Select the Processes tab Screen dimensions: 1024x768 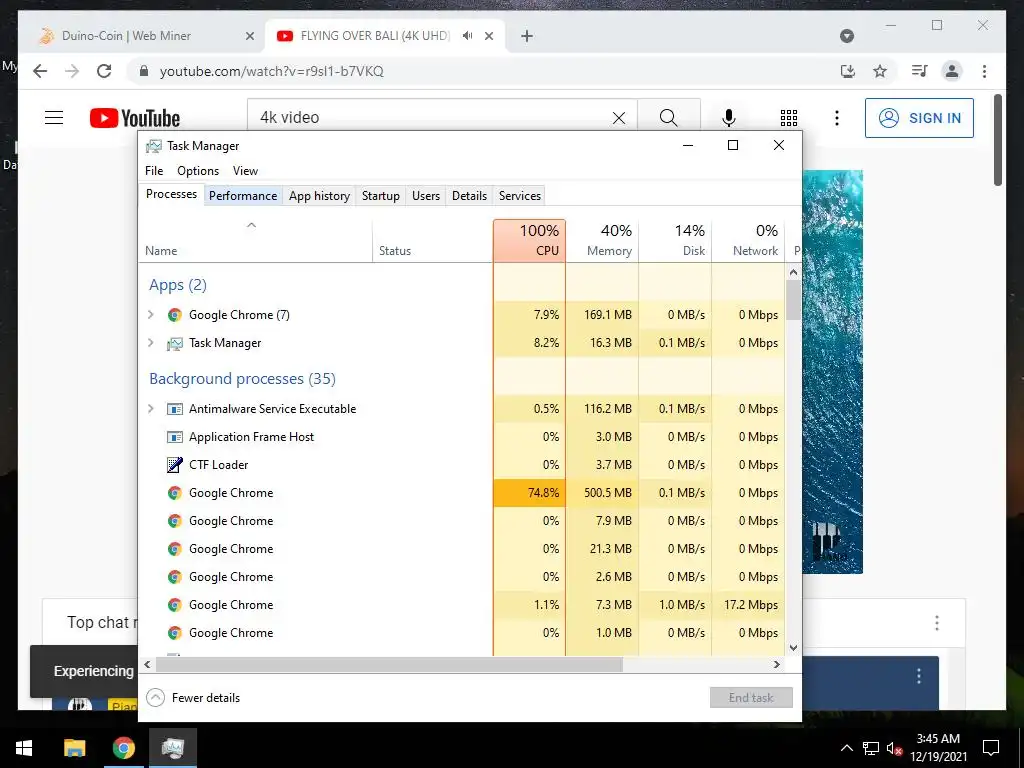171,194
